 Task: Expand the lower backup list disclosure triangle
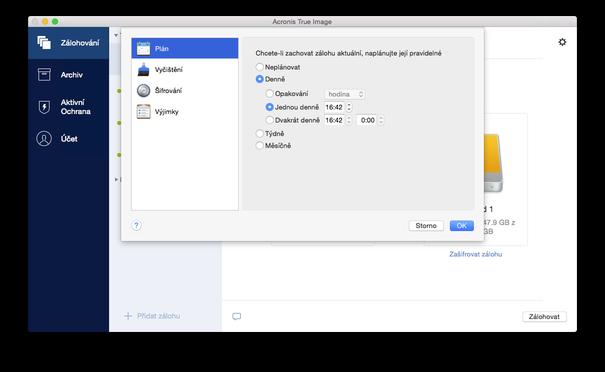click(x=116, y=179)
